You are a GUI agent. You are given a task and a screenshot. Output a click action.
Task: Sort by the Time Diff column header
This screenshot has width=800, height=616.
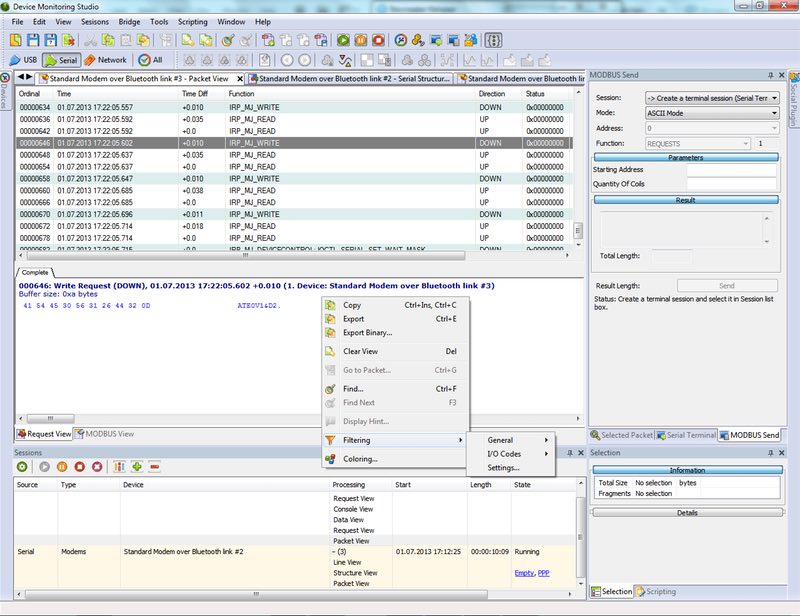[202, 94]
